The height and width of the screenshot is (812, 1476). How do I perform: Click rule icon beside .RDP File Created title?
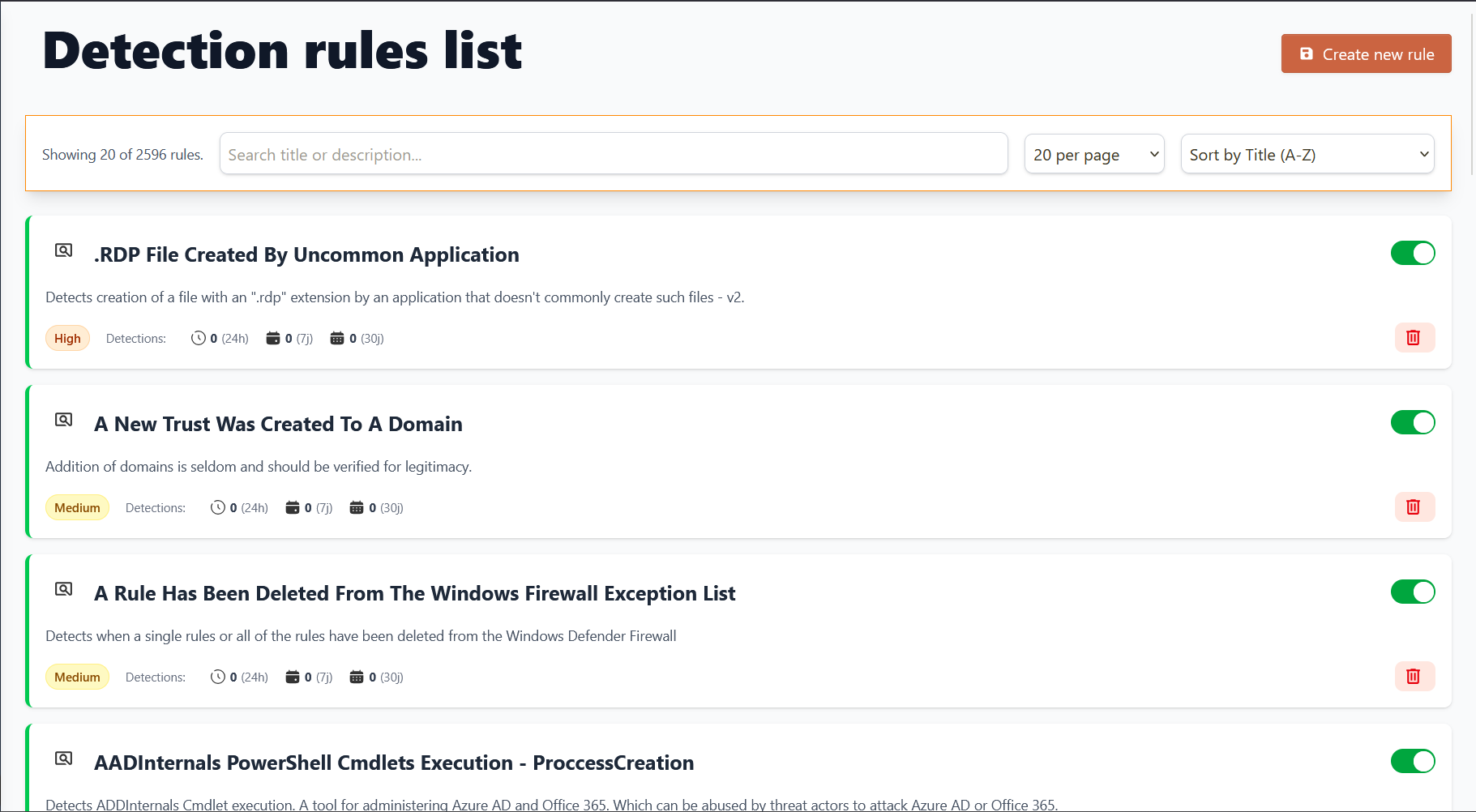click(x=64, y=250)
